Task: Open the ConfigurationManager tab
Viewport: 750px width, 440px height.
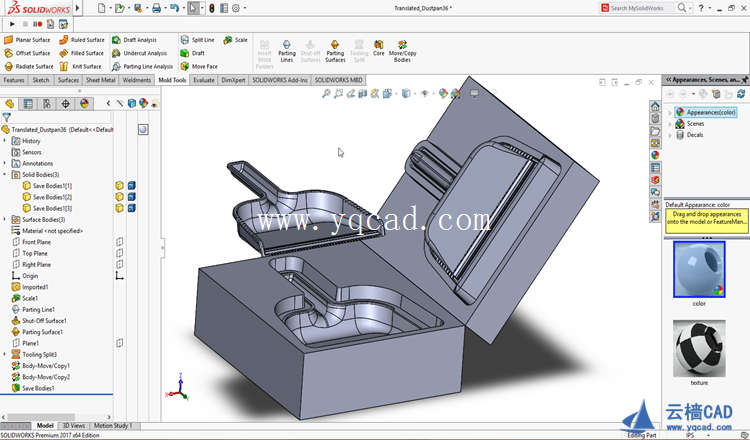Action: tap(47, 104)
